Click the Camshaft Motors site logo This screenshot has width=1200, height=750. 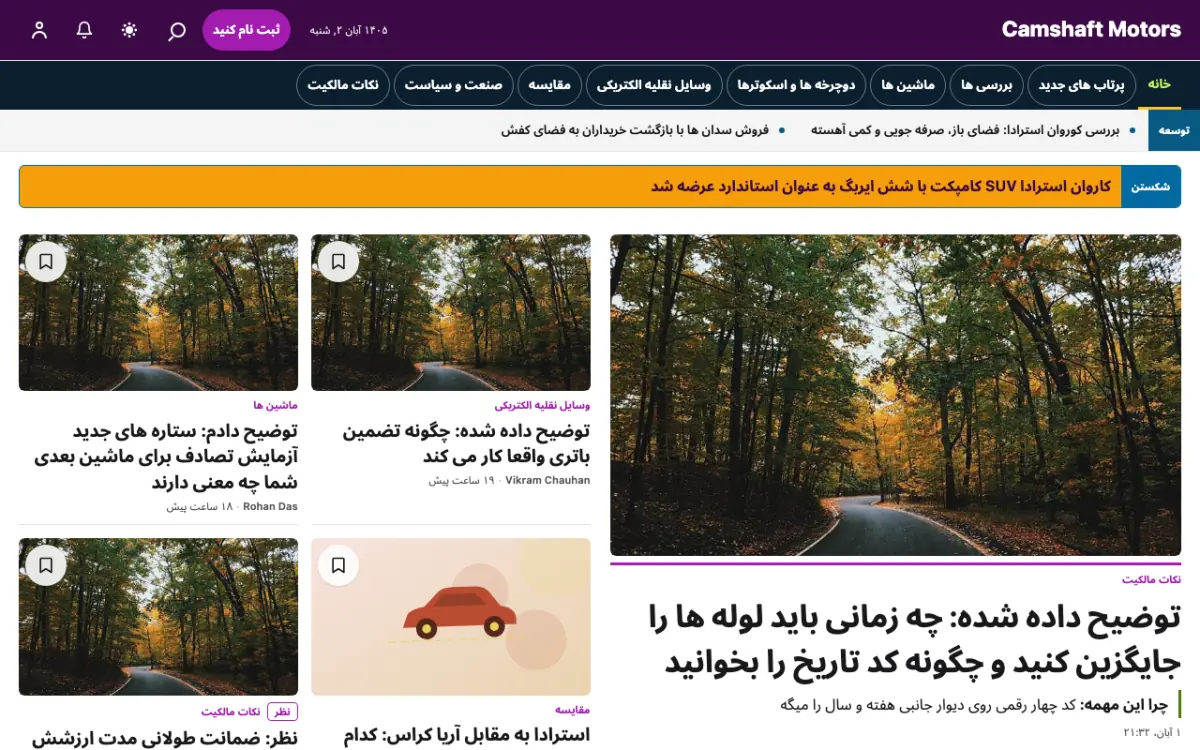tap(1091, 30)
